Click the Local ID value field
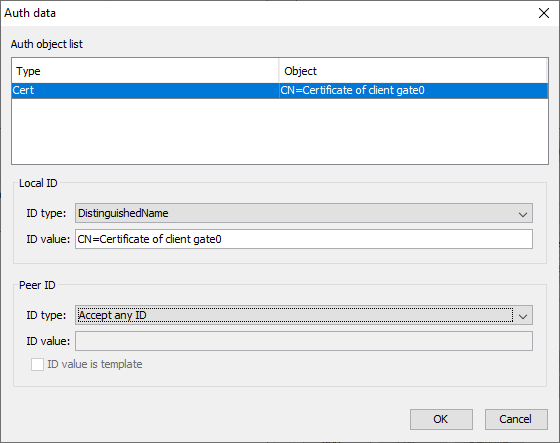Viewport: 560px width, 443px height. 304,239
